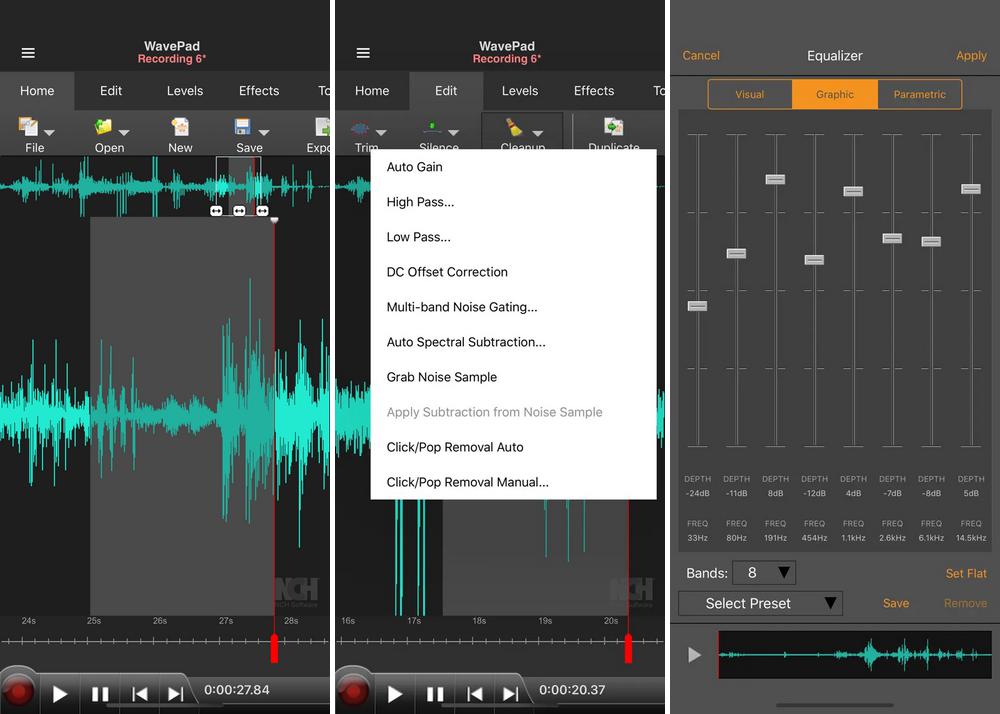Switch equalizer to Graphic mode
Image resolution: width=1000 pixels, height=714 pixels.
(835, 94)
